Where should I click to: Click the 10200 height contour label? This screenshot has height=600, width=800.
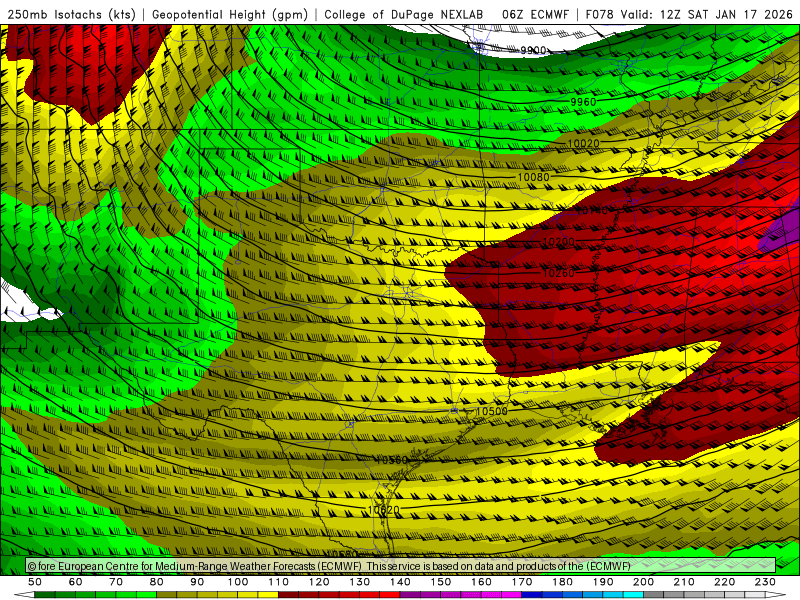pos(559,241)
